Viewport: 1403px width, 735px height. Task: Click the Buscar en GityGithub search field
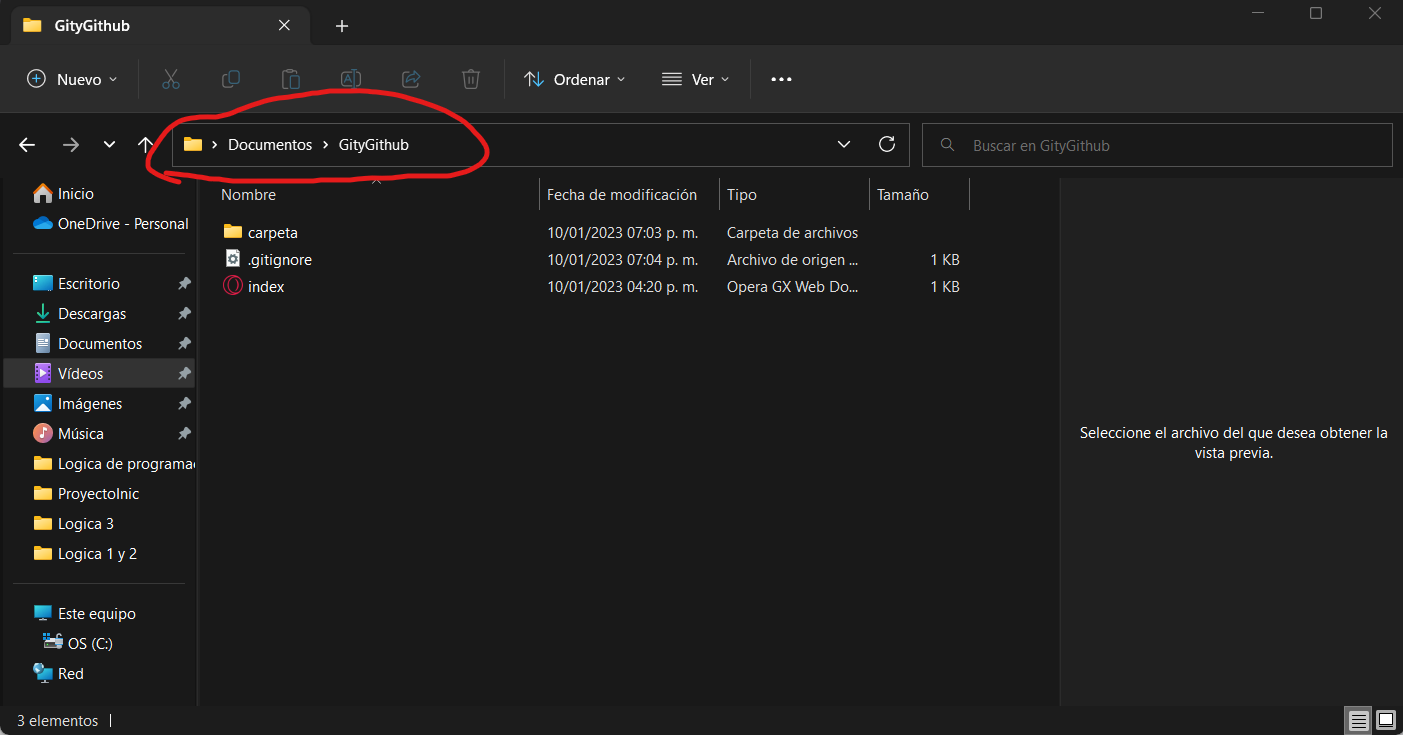click(x=1157, y=145)
